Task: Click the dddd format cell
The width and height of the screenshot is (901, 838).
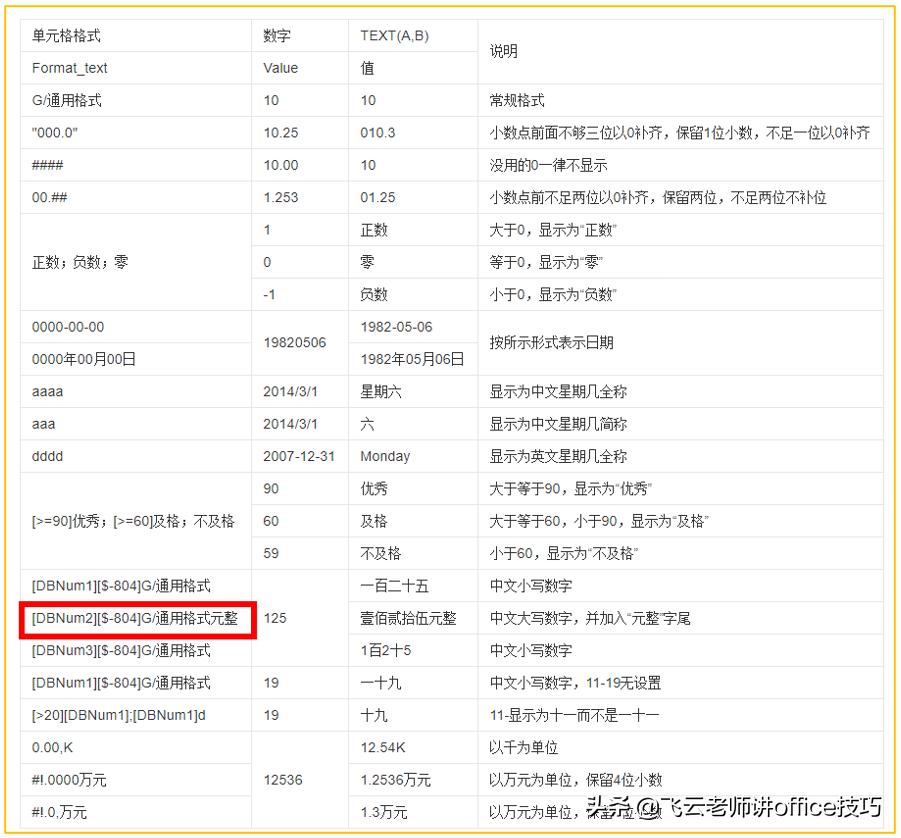Action: point(45,456)
